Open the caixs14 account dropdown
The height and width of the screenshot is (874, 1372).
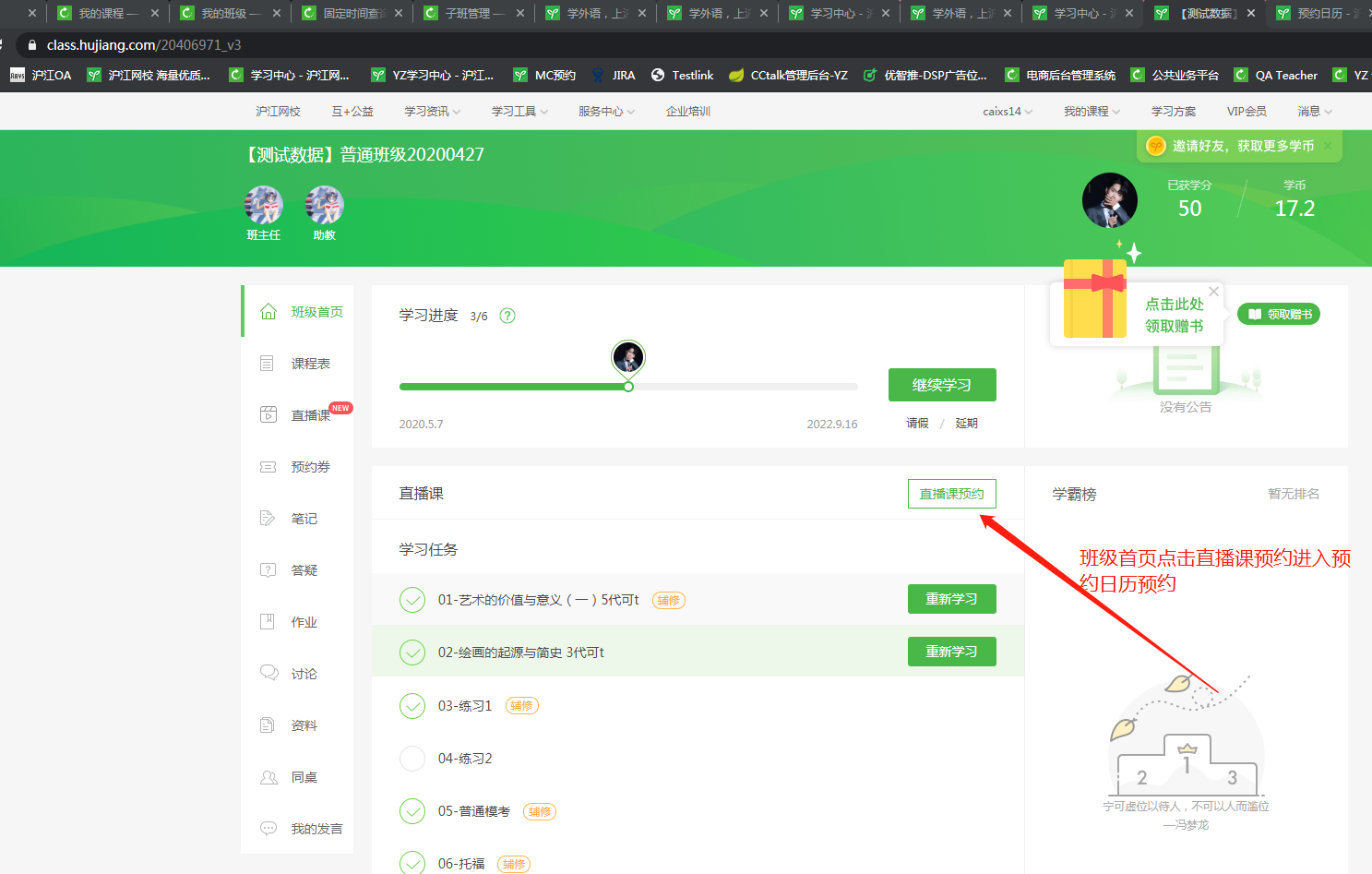tap(1008, 112)
